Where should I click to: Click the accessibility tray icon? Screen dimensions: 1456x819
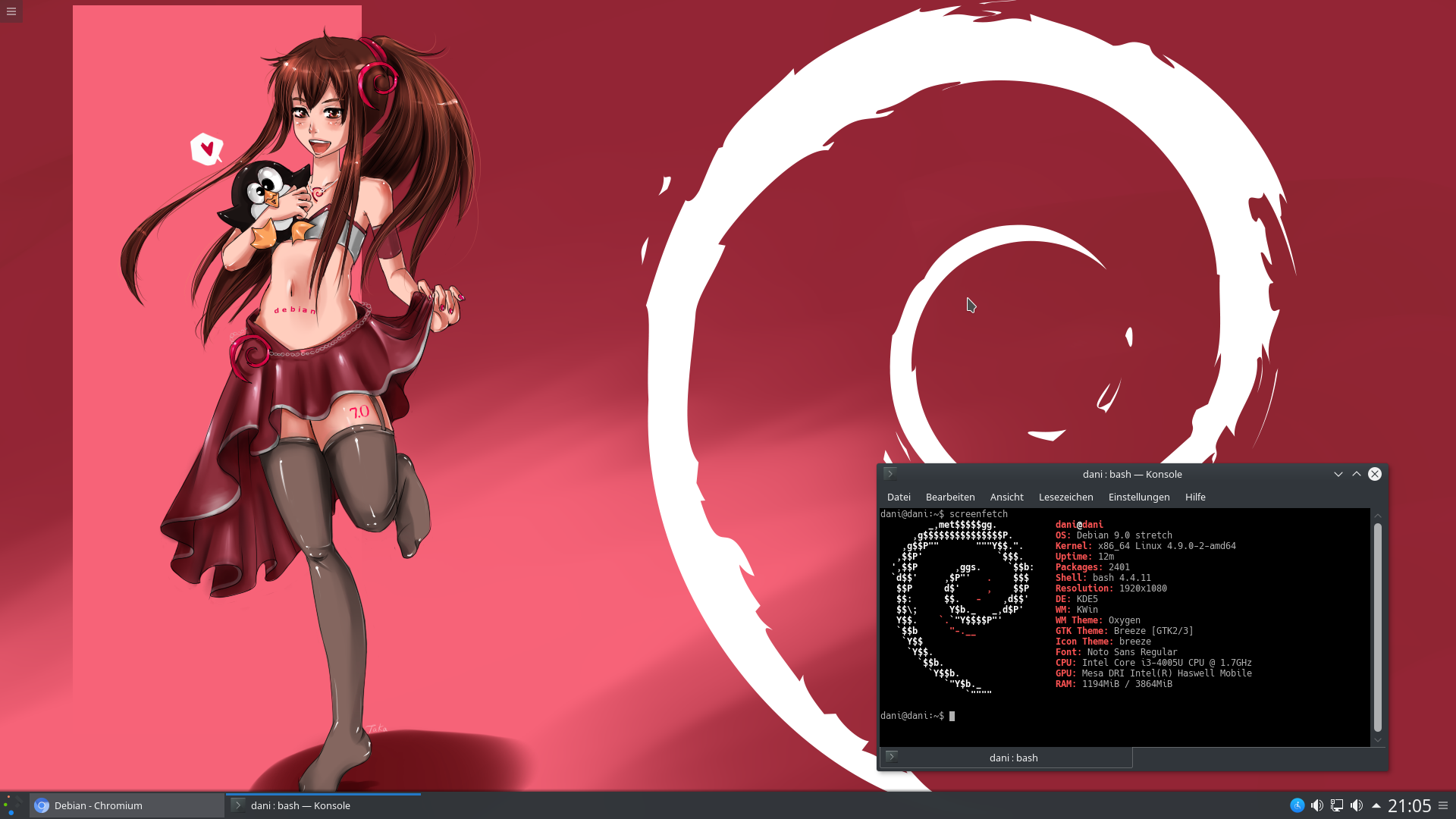1297,805
